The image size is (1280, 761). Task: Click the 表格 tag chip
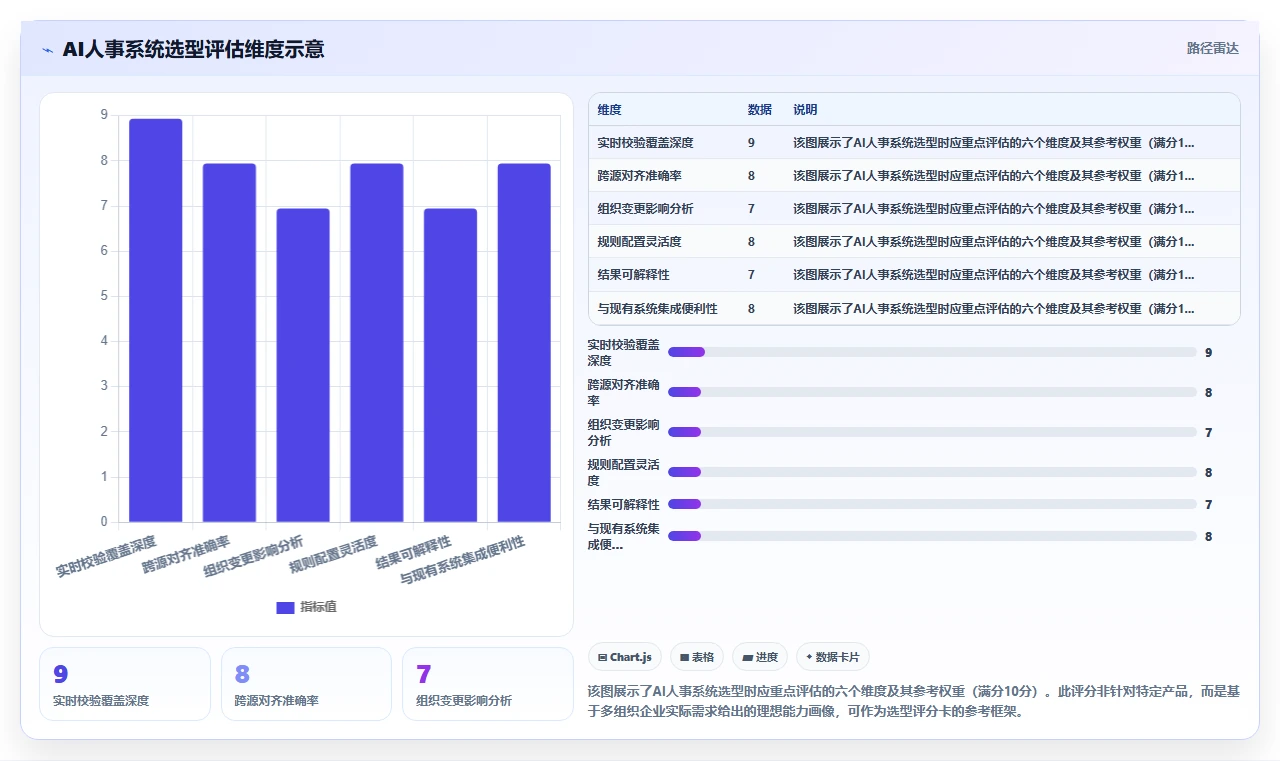(x=697, y=657)
